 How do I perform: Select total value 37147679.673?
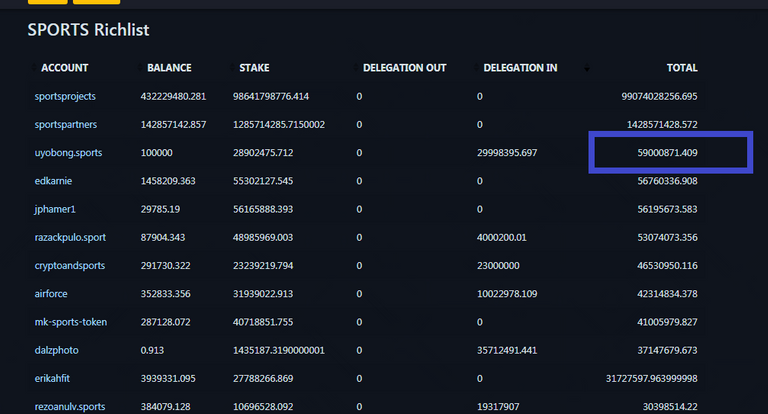(x=667, y=350)
